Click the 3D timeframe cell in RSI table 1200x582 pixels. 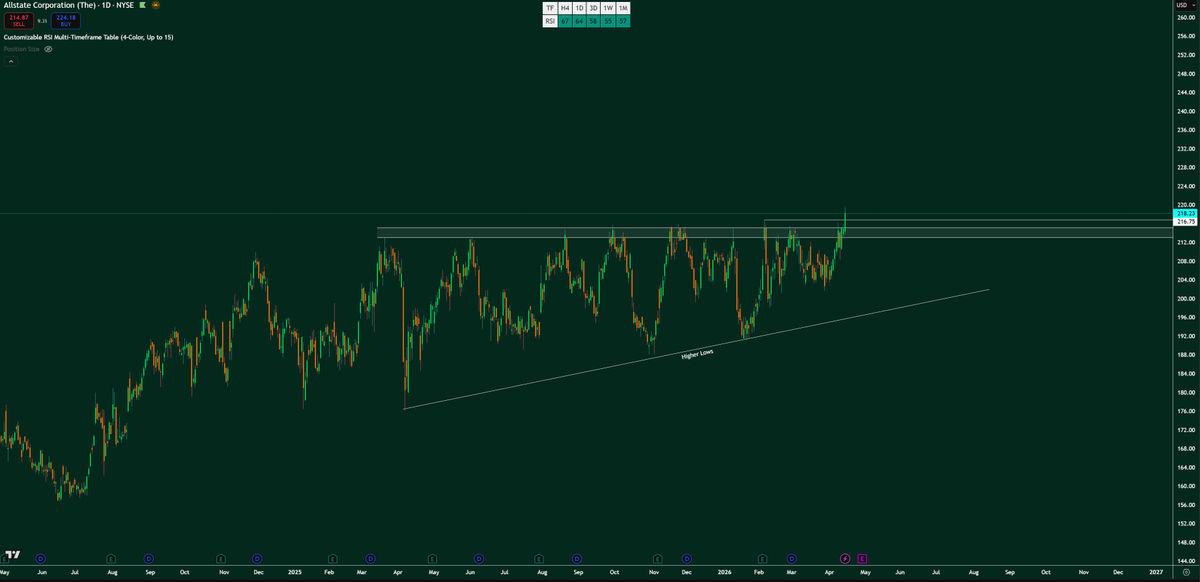pyautogui.click(x=594, y=8)
